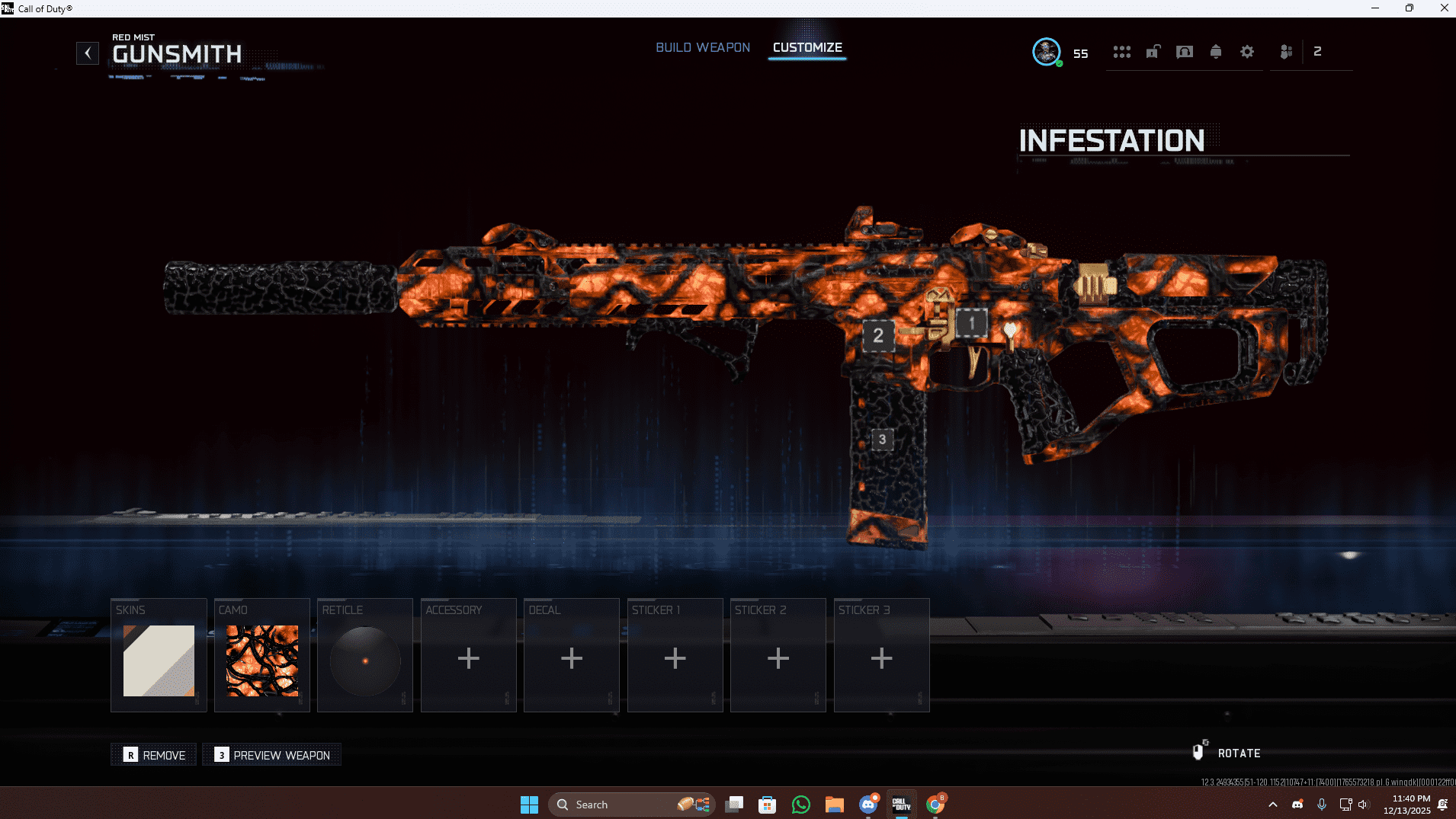Screen dimensions: 1456x819
Task: Switch to the Build Weapon tab
Action: 703,47
